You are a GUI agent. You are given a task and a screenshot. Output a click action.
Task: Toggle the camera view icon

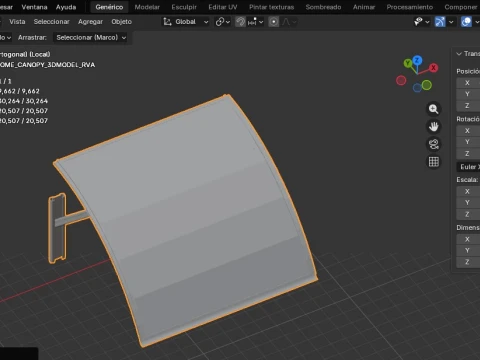point(433,144)
